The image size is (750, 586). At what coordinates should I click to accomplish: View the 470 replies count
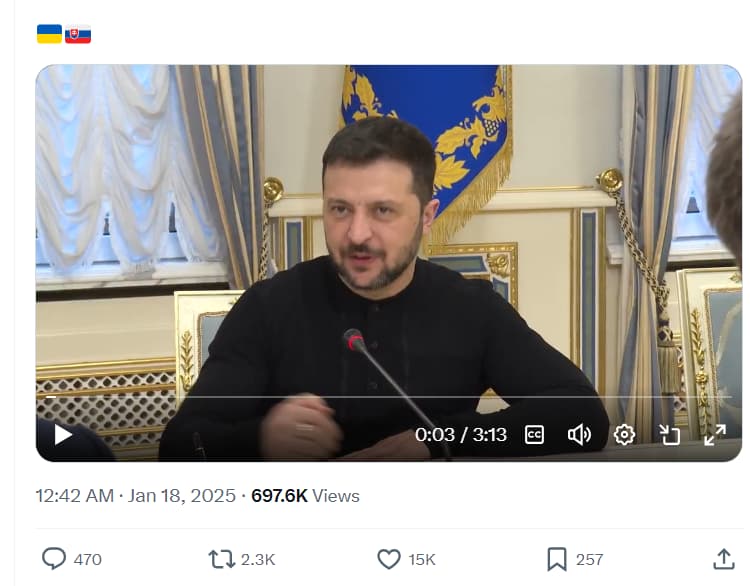88,559
